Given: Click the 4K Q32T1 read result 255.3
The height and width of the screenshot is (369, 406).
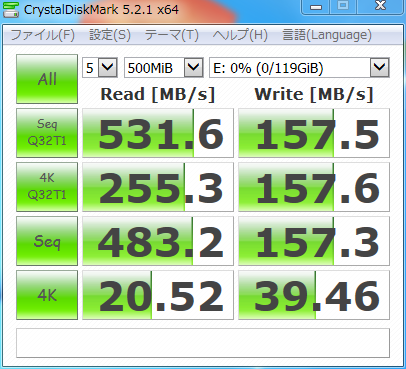Looking at the screenshot, I should click(158, 187).
